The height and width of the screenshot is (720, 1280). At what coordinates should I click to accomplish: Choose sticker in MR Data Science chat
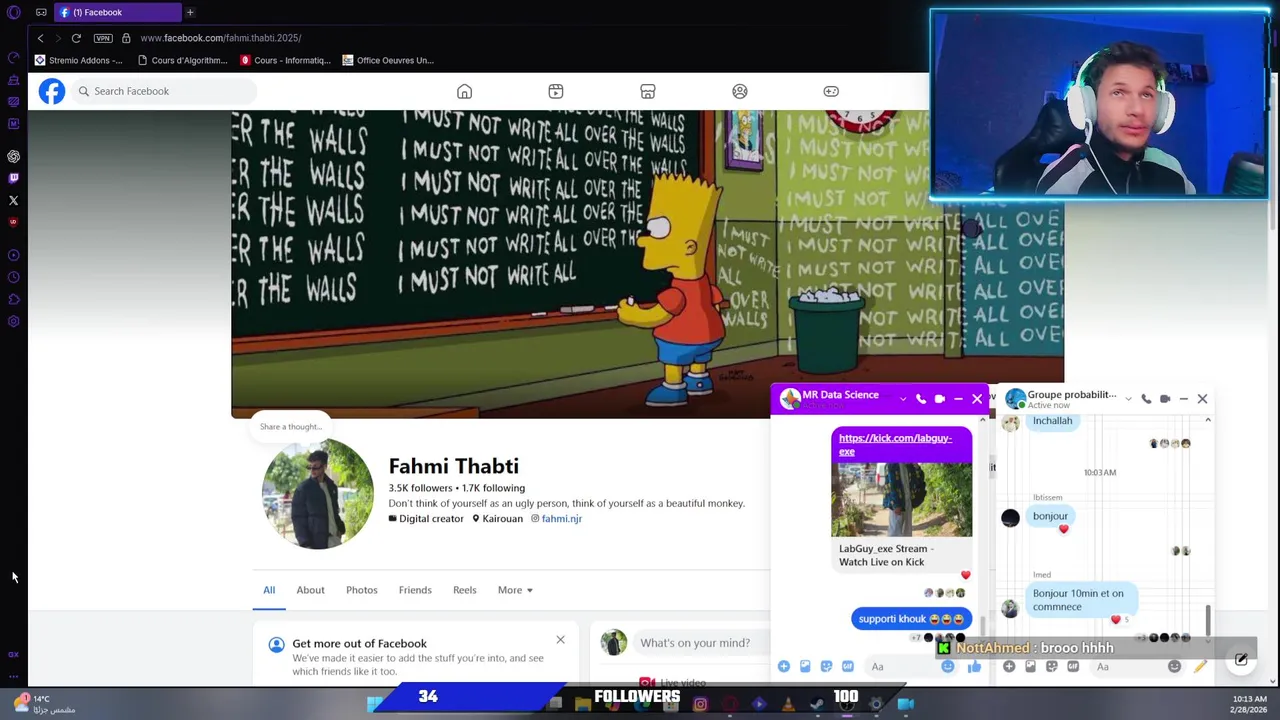coord(826,666)
